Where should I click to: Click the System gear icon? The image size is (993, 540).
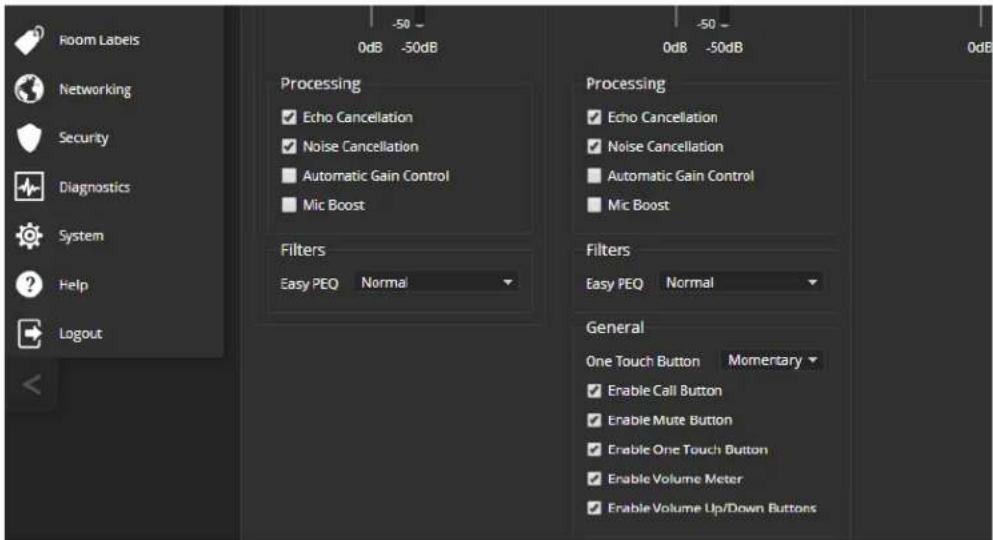(x=29, y=235)
